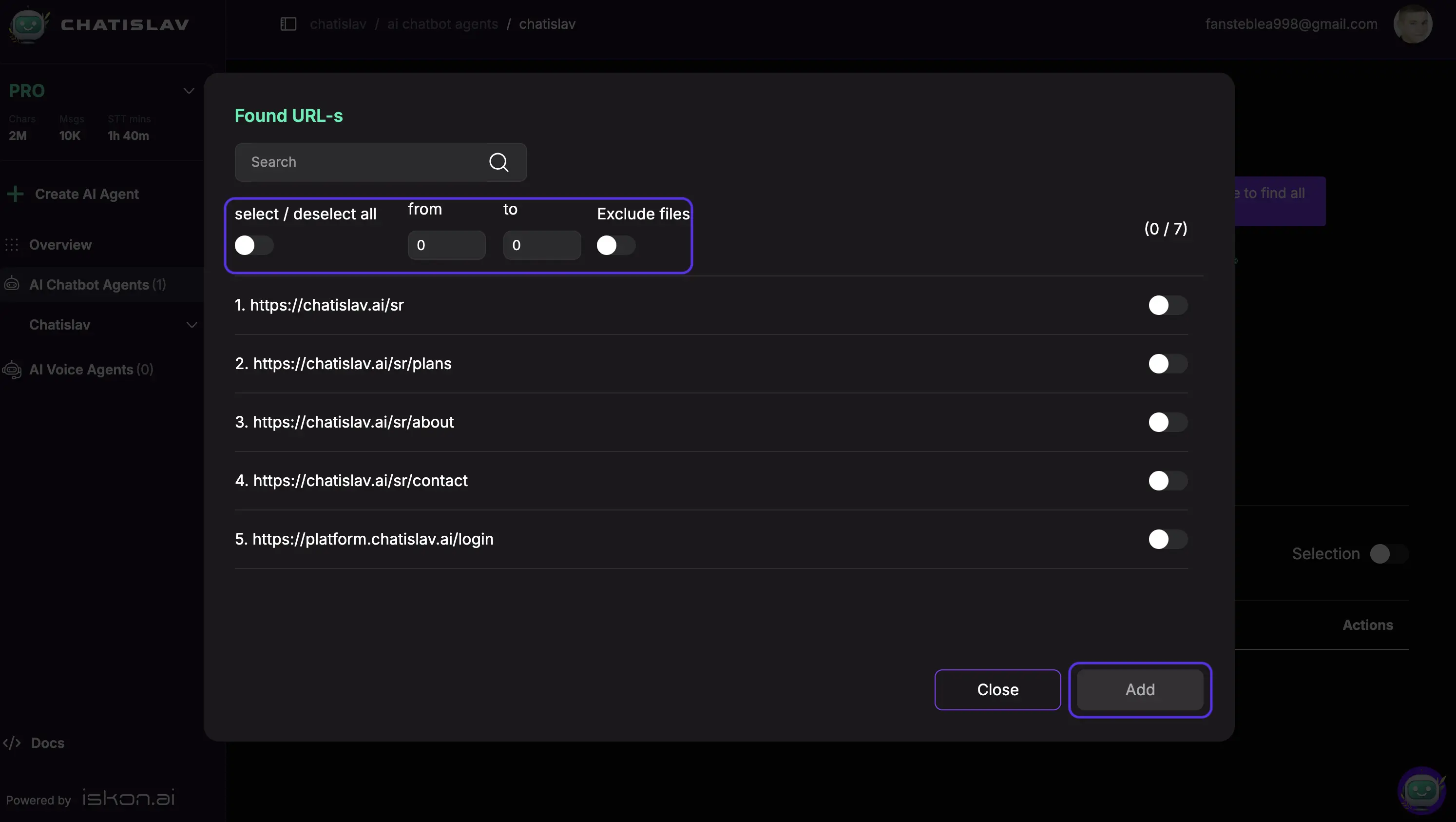Click the Actions column header
The image size is (1456, 822).
coord(1367,625)
